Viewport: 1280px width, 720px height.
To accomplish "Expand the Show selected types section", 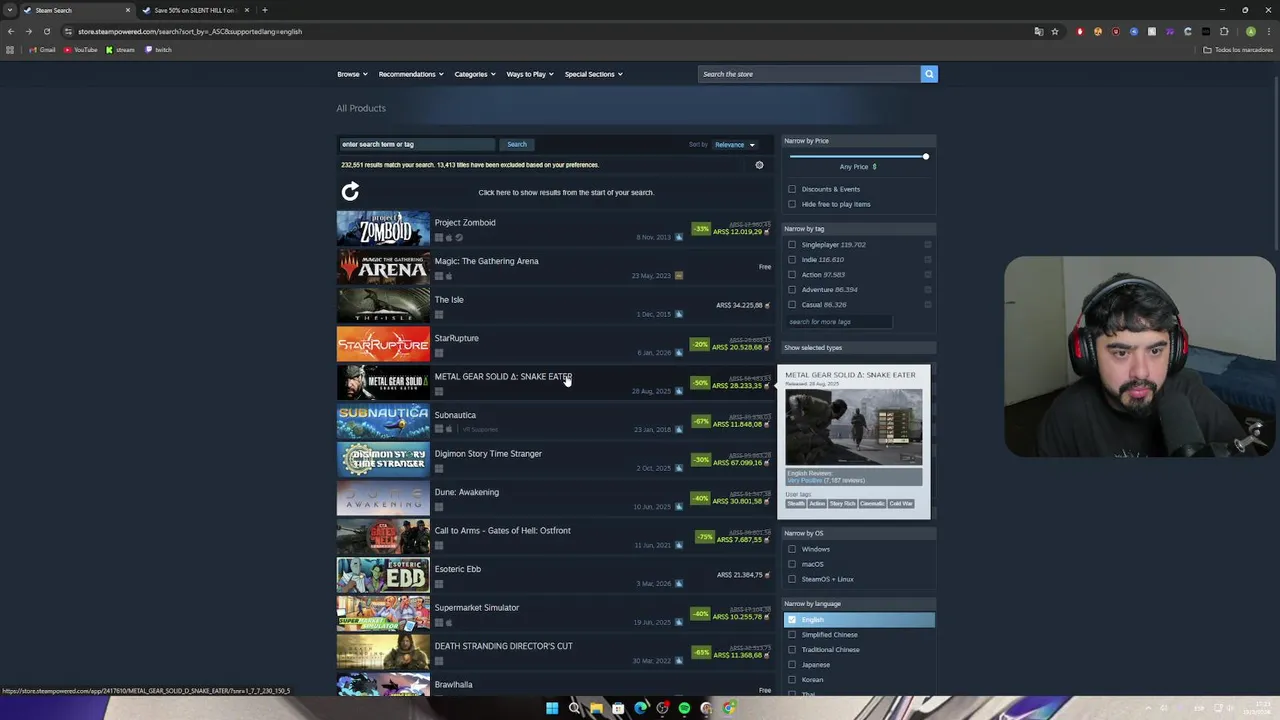I will point(859,348).
